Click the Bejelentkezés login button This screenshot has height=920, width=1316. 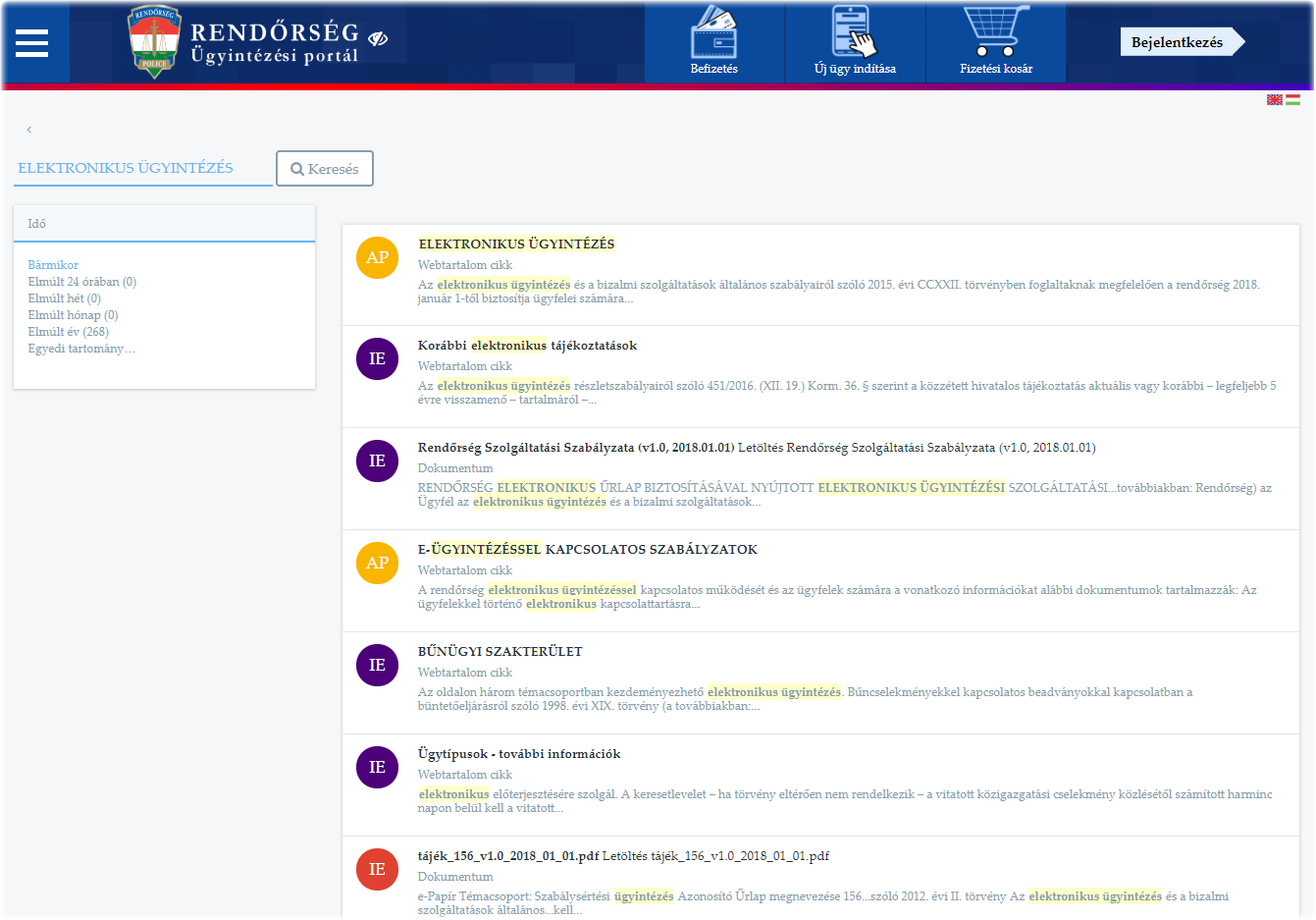pyautogui.click(x=1182, y=42)
